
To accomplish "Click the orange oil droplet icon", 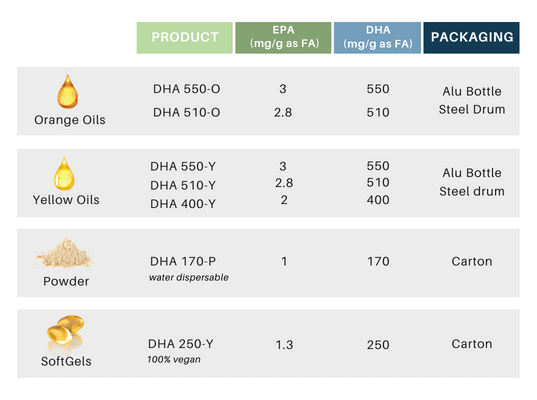I will click(67, 91).
